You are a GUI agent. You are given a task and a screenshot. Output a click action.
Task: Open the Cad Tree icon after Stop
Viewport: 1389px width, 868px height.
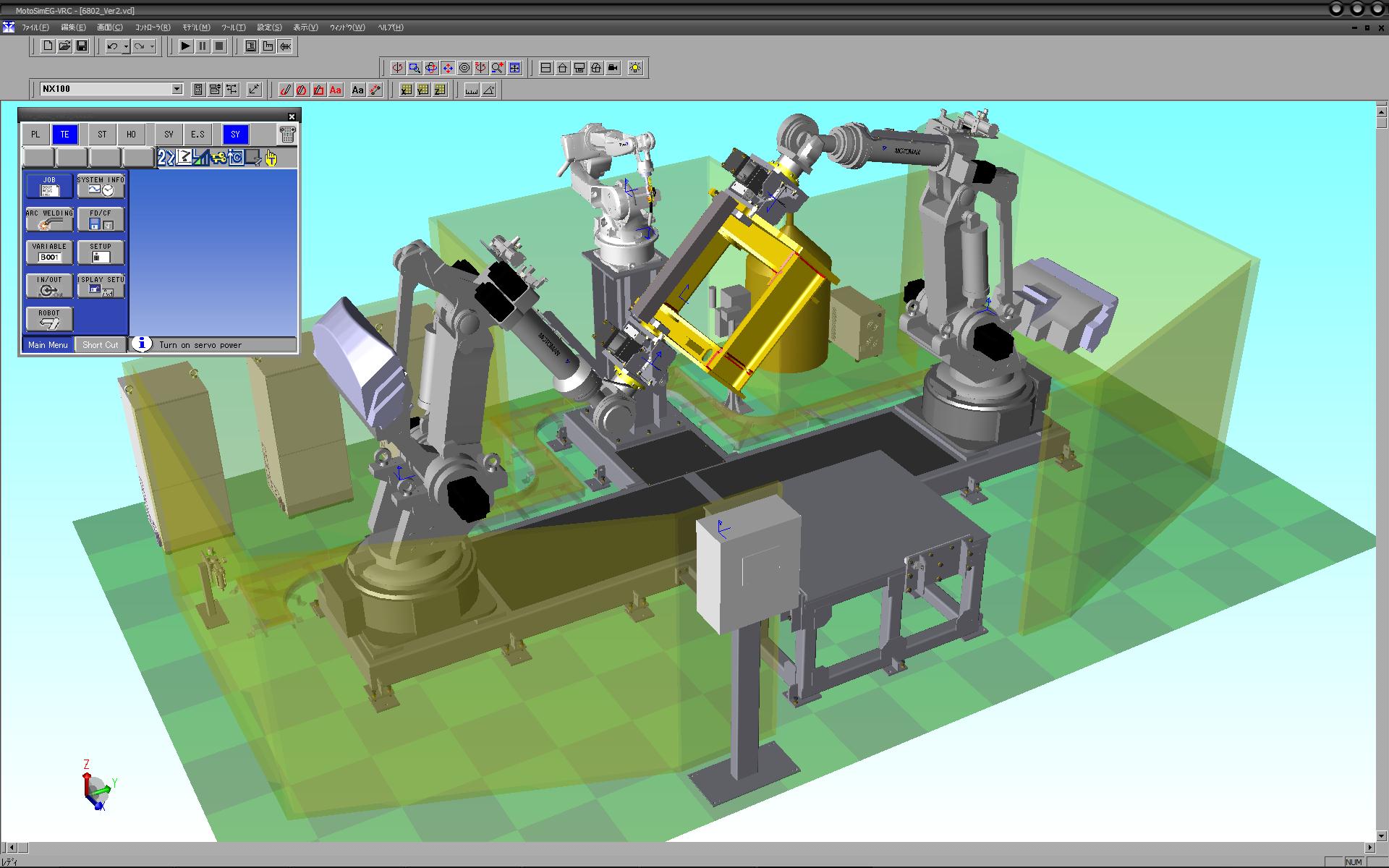click(x=251, y=46)
